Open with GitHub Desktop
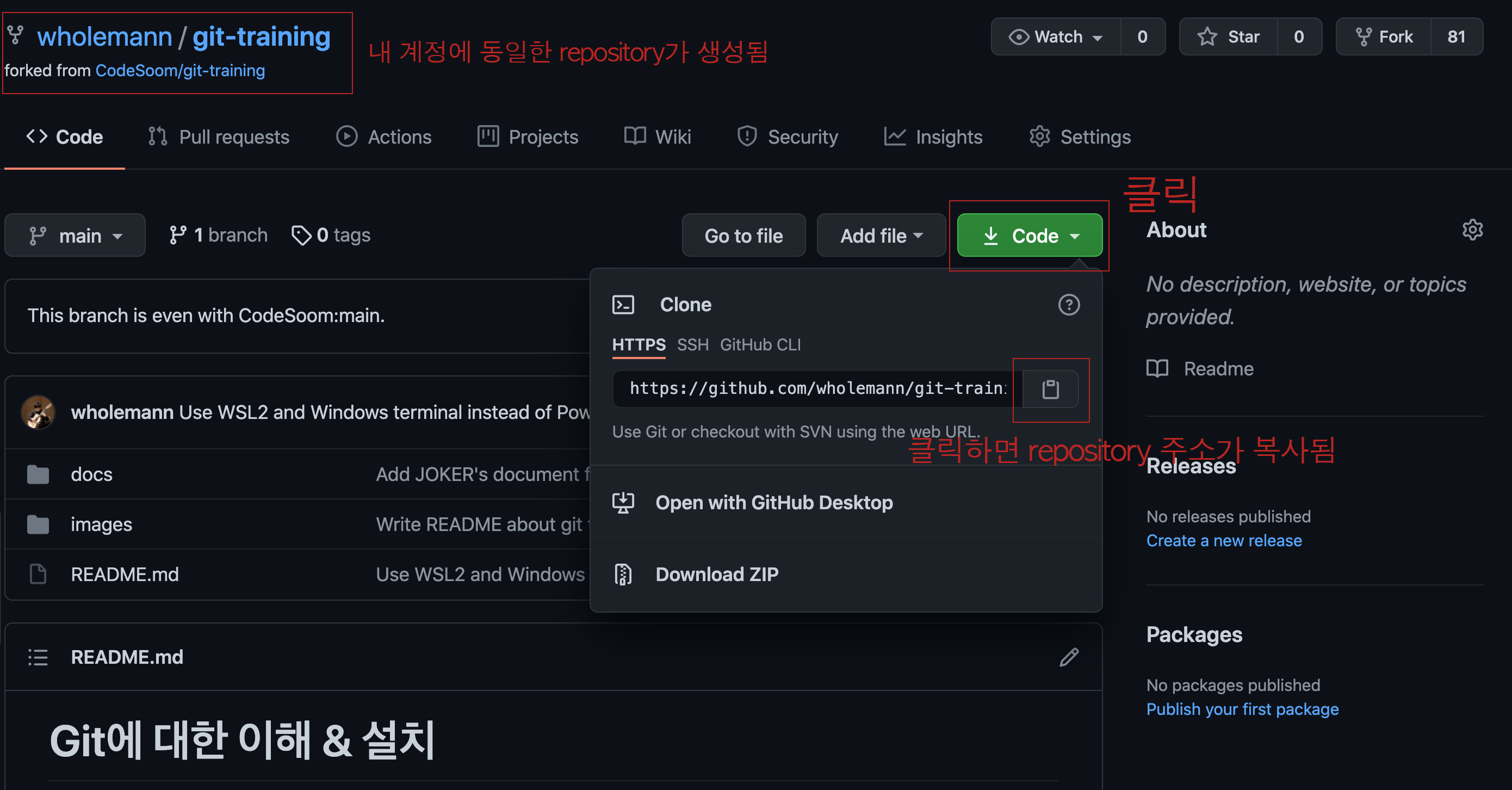Viewport: 1512px width, 790px height. point(773,503)
